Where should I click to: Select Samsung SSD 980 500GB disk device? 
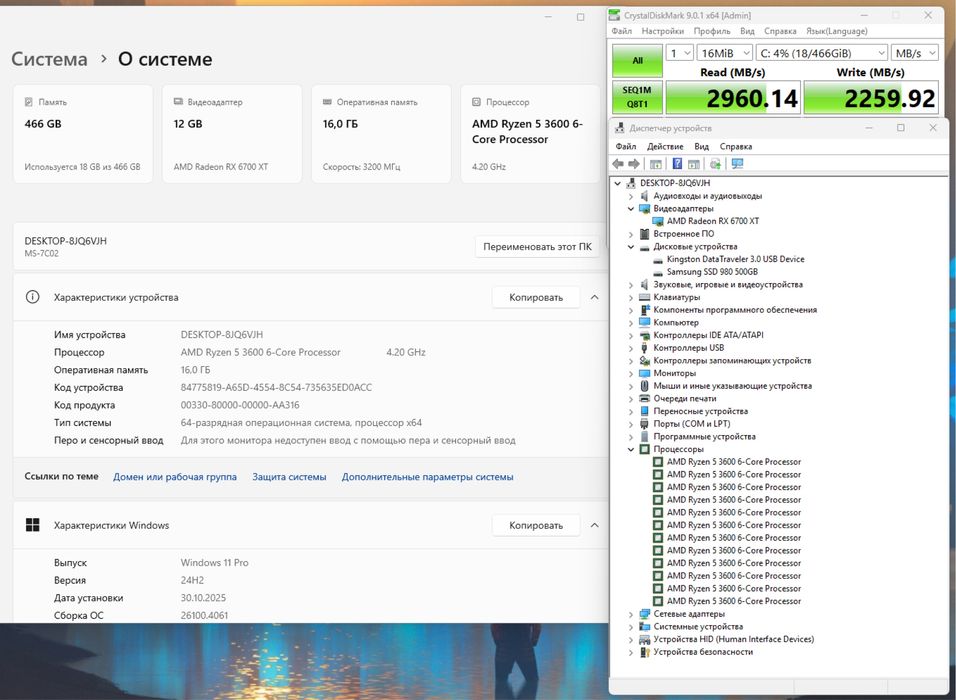tap(712, 272)
